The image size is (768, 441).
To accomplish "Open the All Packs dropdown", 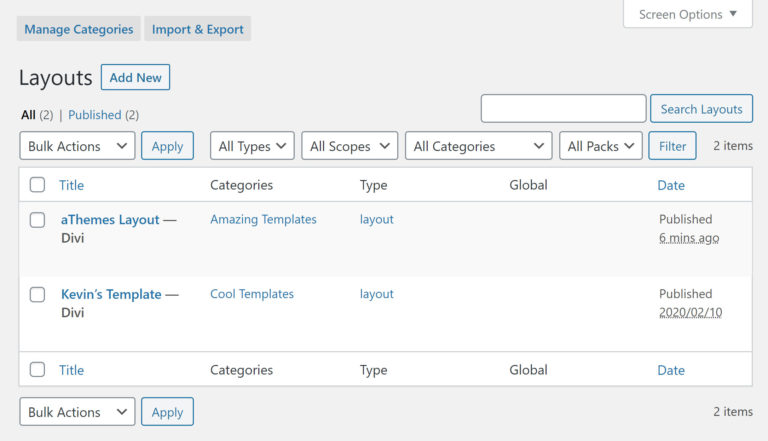I will (x=600, y=146).
